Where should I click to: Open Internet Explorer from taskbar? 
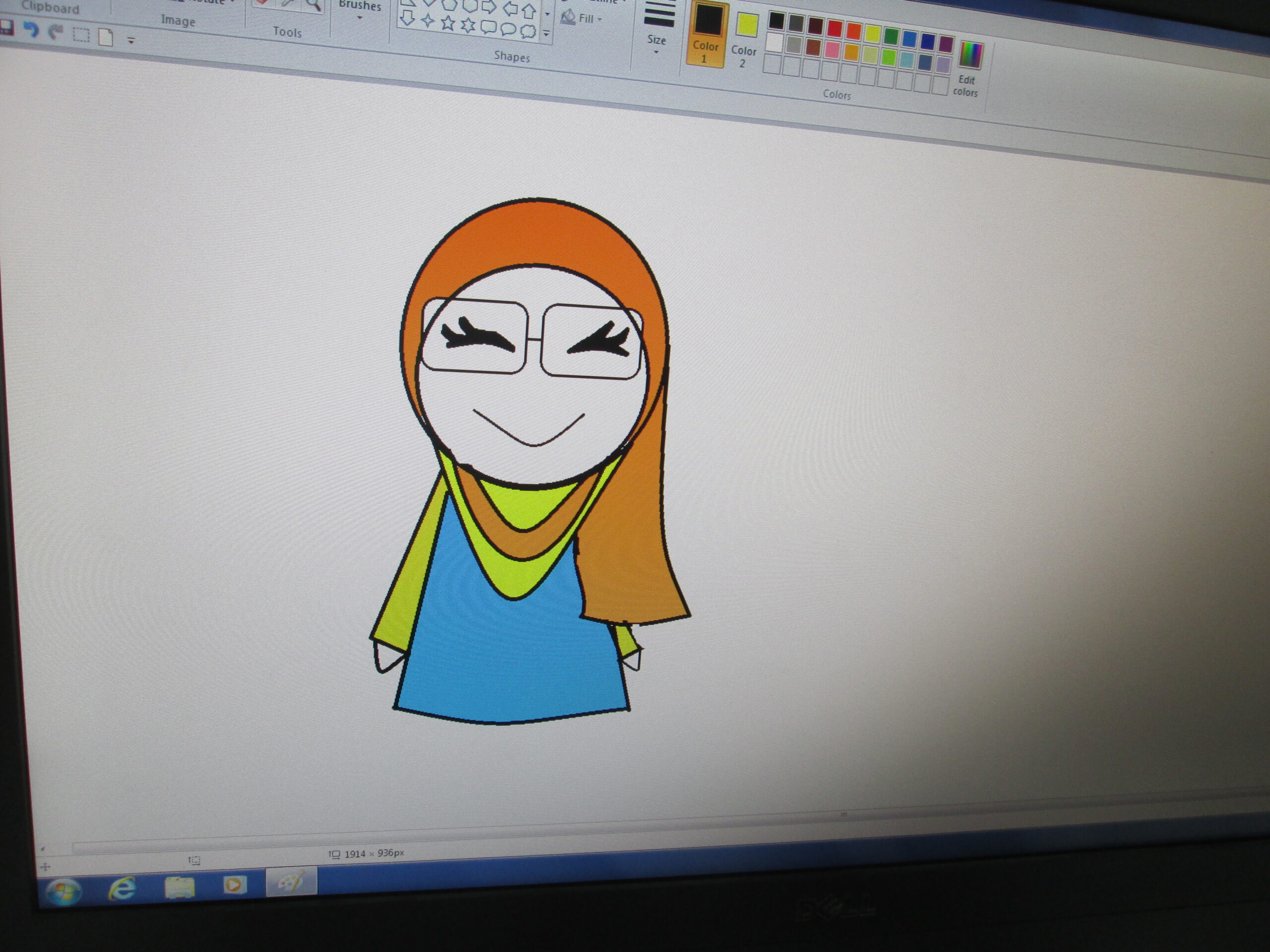pos(123,889)
